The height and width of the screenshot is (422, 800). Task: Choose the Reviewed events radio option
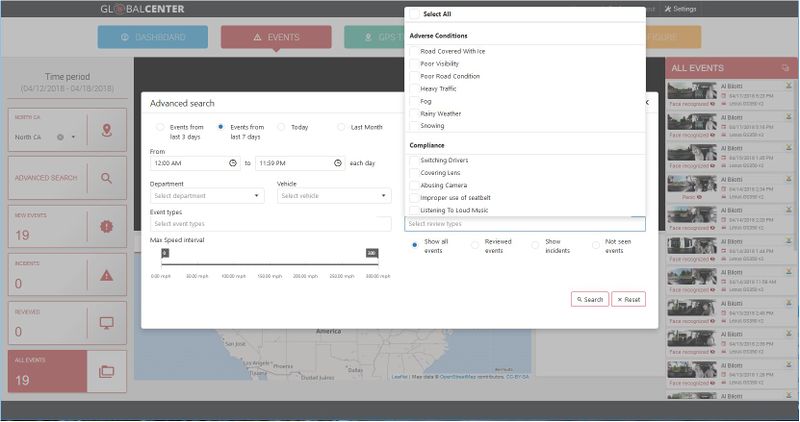(x=476, y=243)
